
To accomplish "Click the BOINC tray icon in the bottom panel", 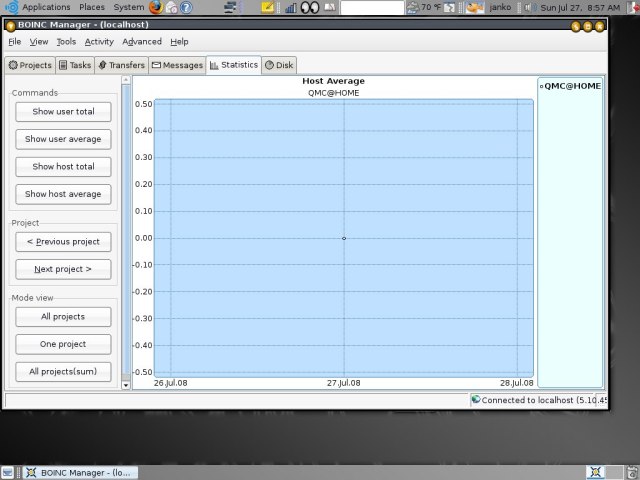I will (x=596, y=472).
